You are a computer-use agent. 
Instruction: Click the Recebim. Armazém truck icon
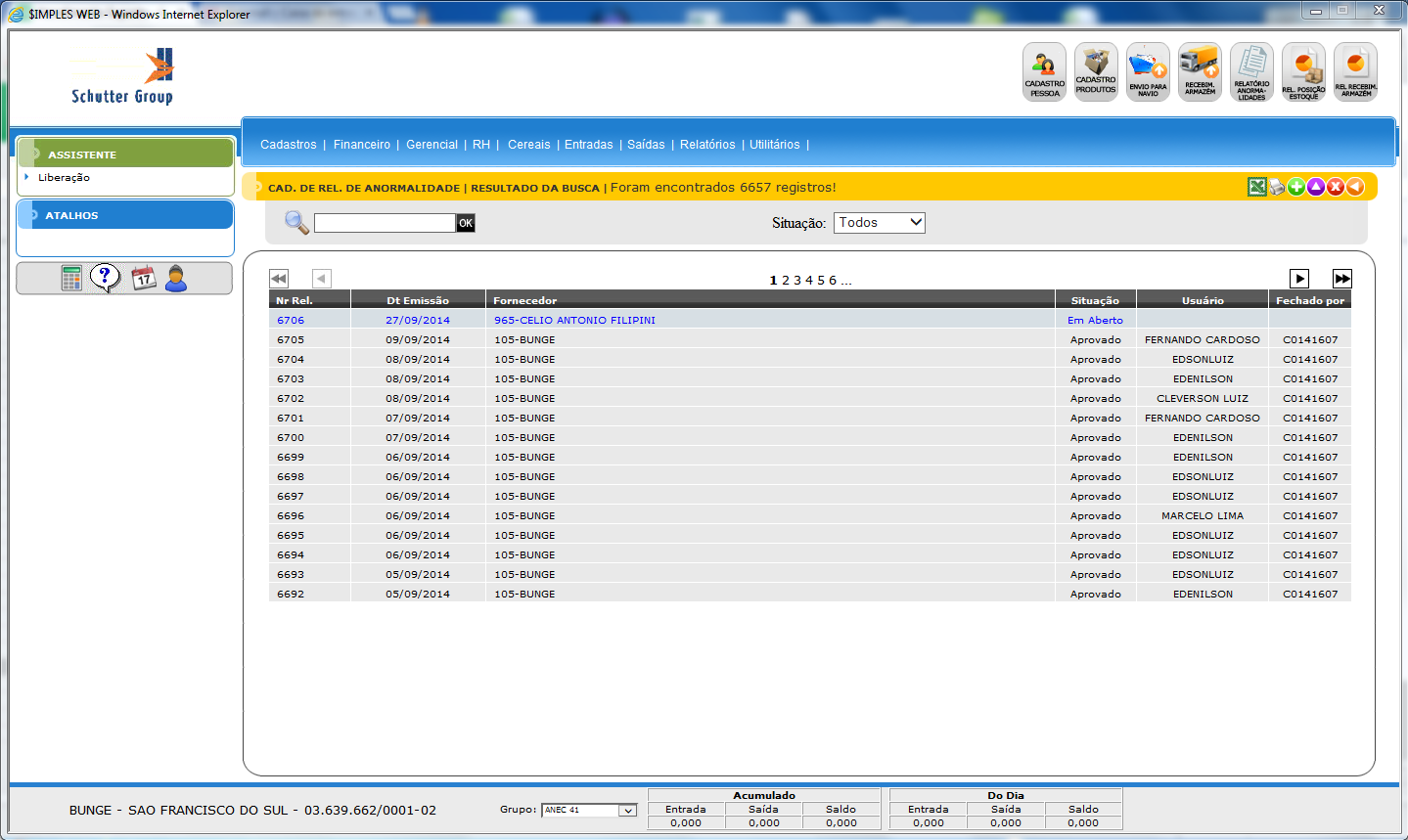coord(1200,71)
